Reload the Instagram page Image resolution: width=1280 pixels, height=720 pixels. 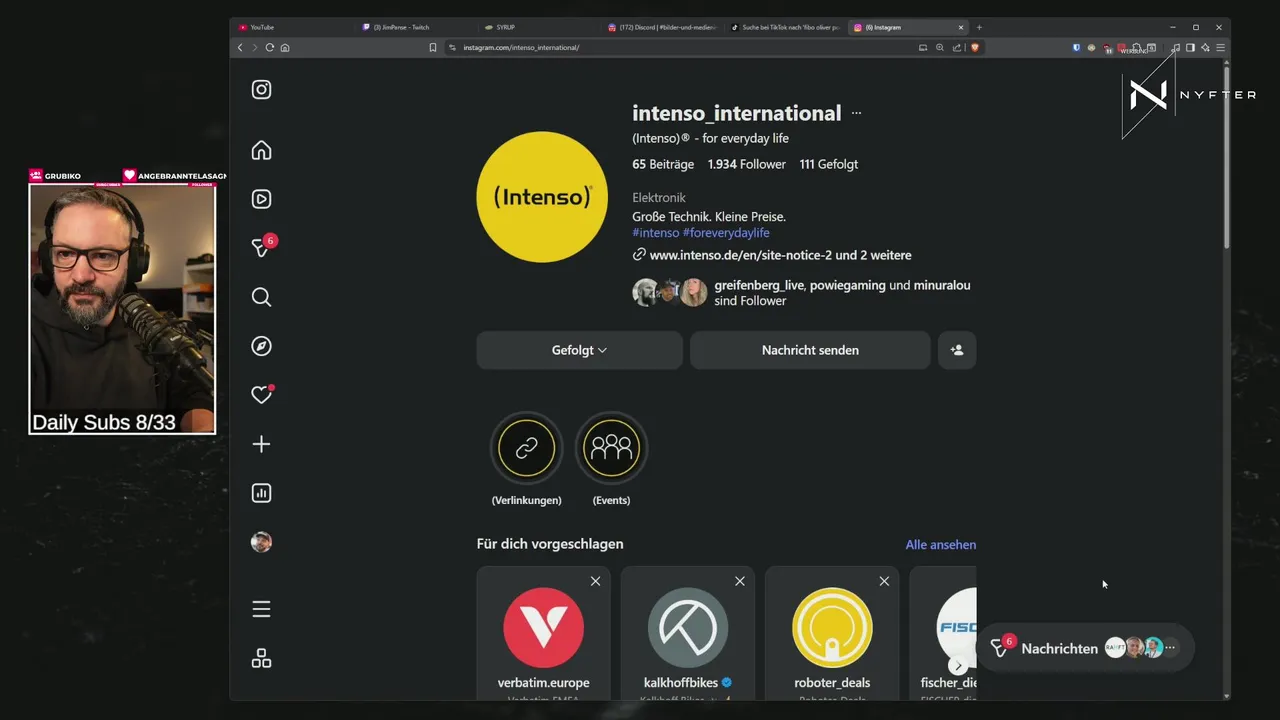coord(270,47)
